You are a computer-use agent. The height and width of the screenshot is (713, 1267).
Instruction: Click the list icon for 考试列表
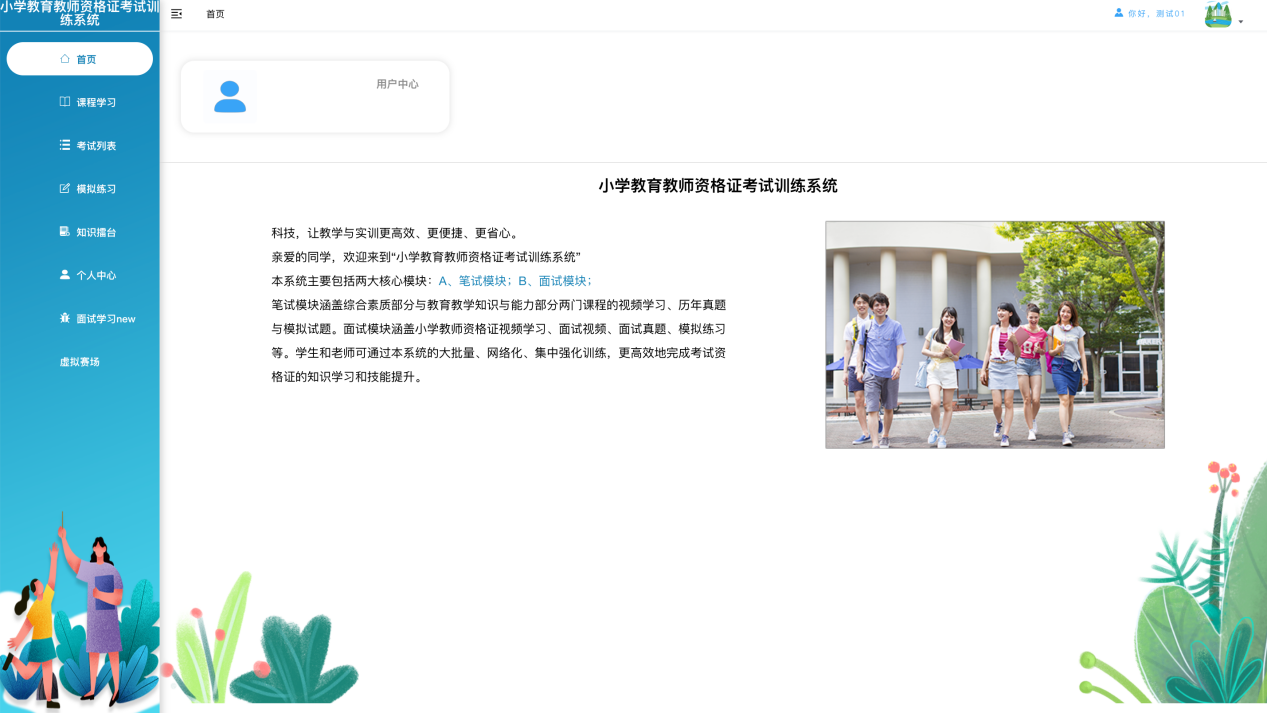click(65, 145)
